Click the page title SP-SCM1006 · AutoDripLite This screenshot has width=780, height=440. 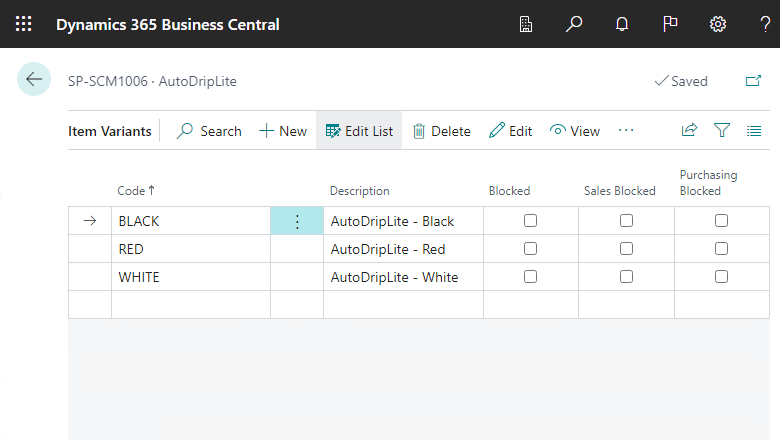point(152,81)
